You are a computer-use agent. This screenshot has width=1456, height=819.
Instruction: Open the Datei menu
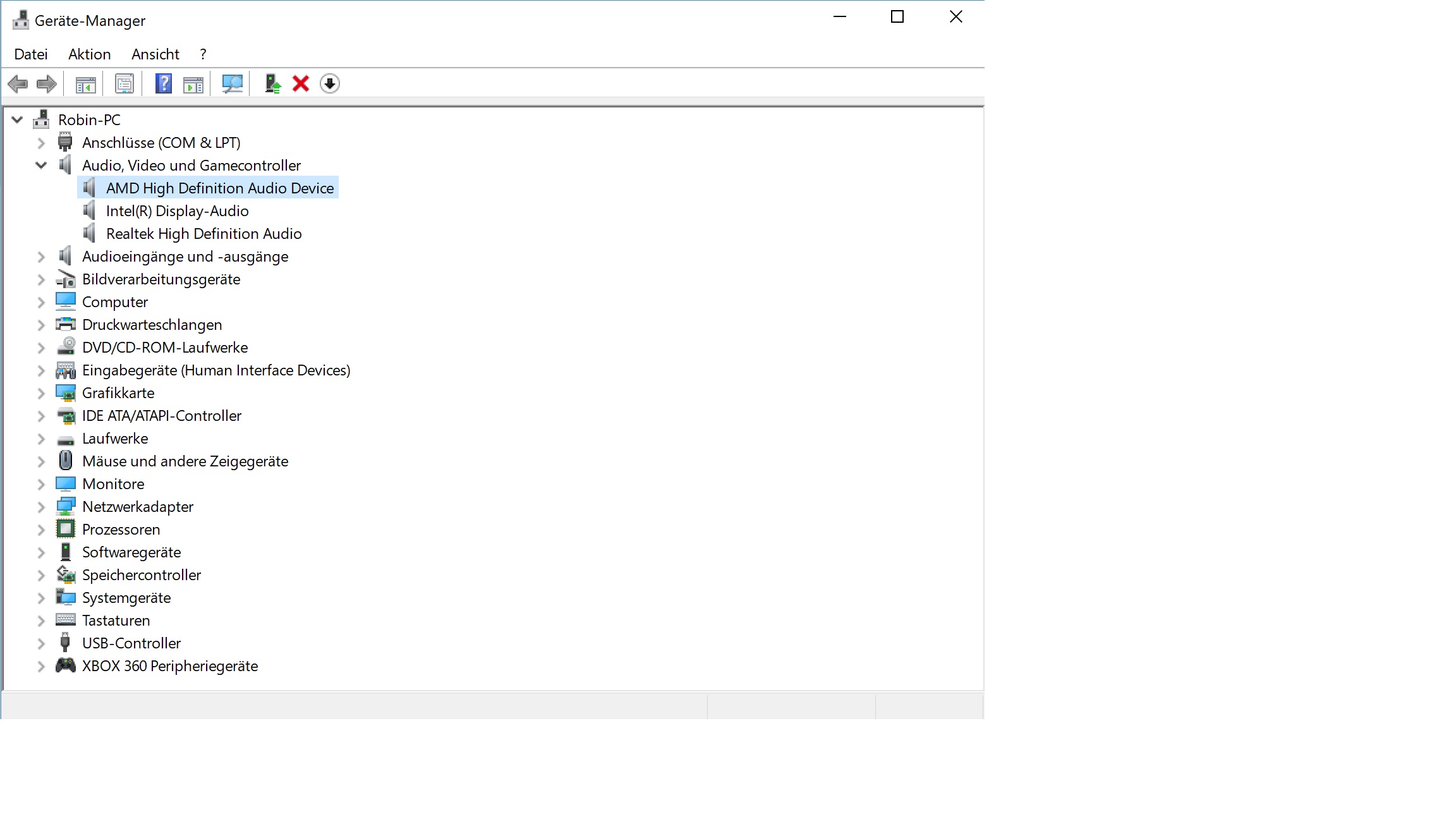pos(31,54)
